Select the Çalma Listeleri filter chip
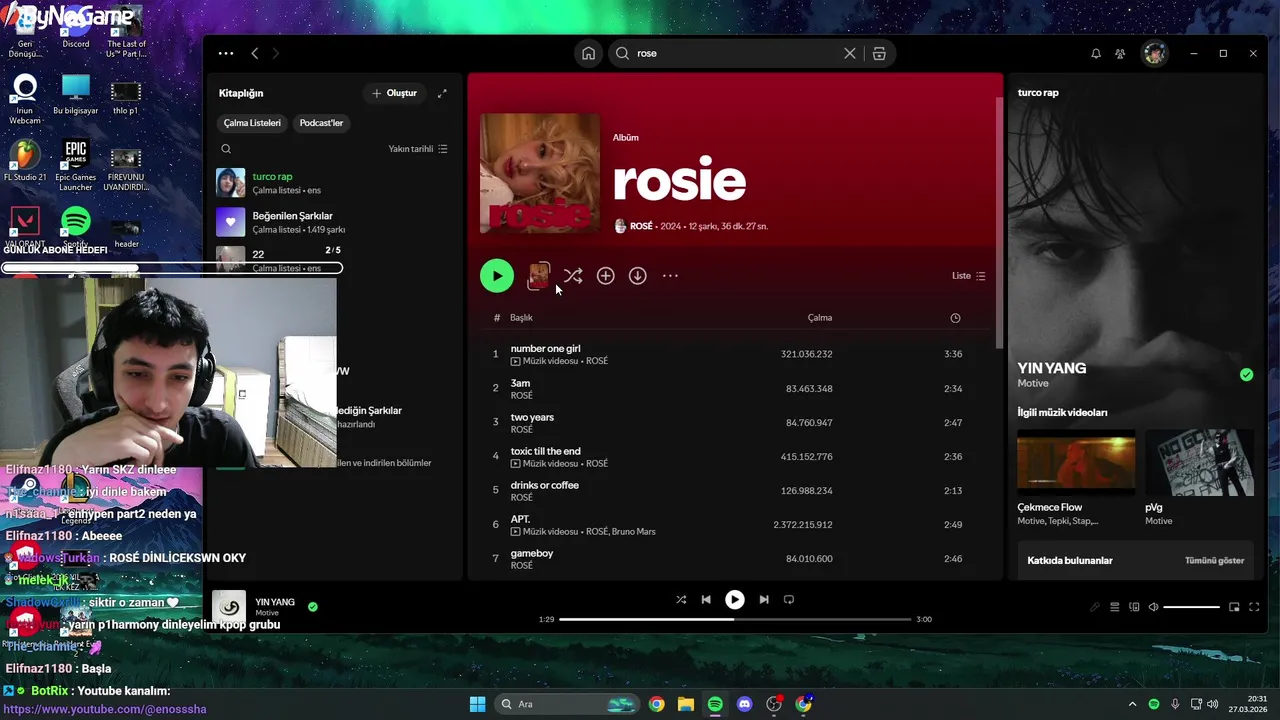 click(x=252, y=123)
